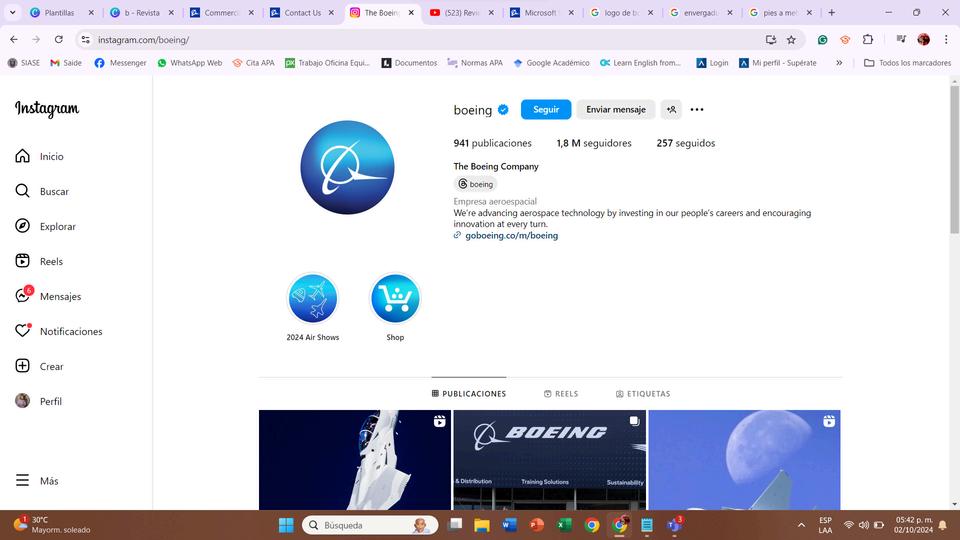Click the address bar URL
The image size is (960, 540).
point(143,40)
